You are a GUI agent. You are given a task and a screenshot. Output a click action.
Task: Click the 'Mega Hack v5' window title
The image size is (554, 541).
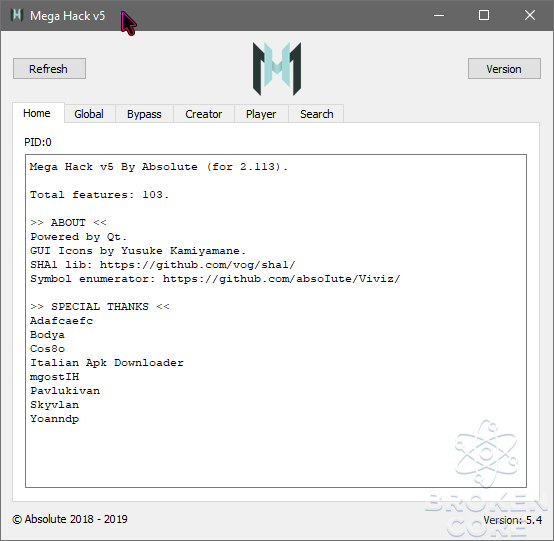[x=67, y=16]
